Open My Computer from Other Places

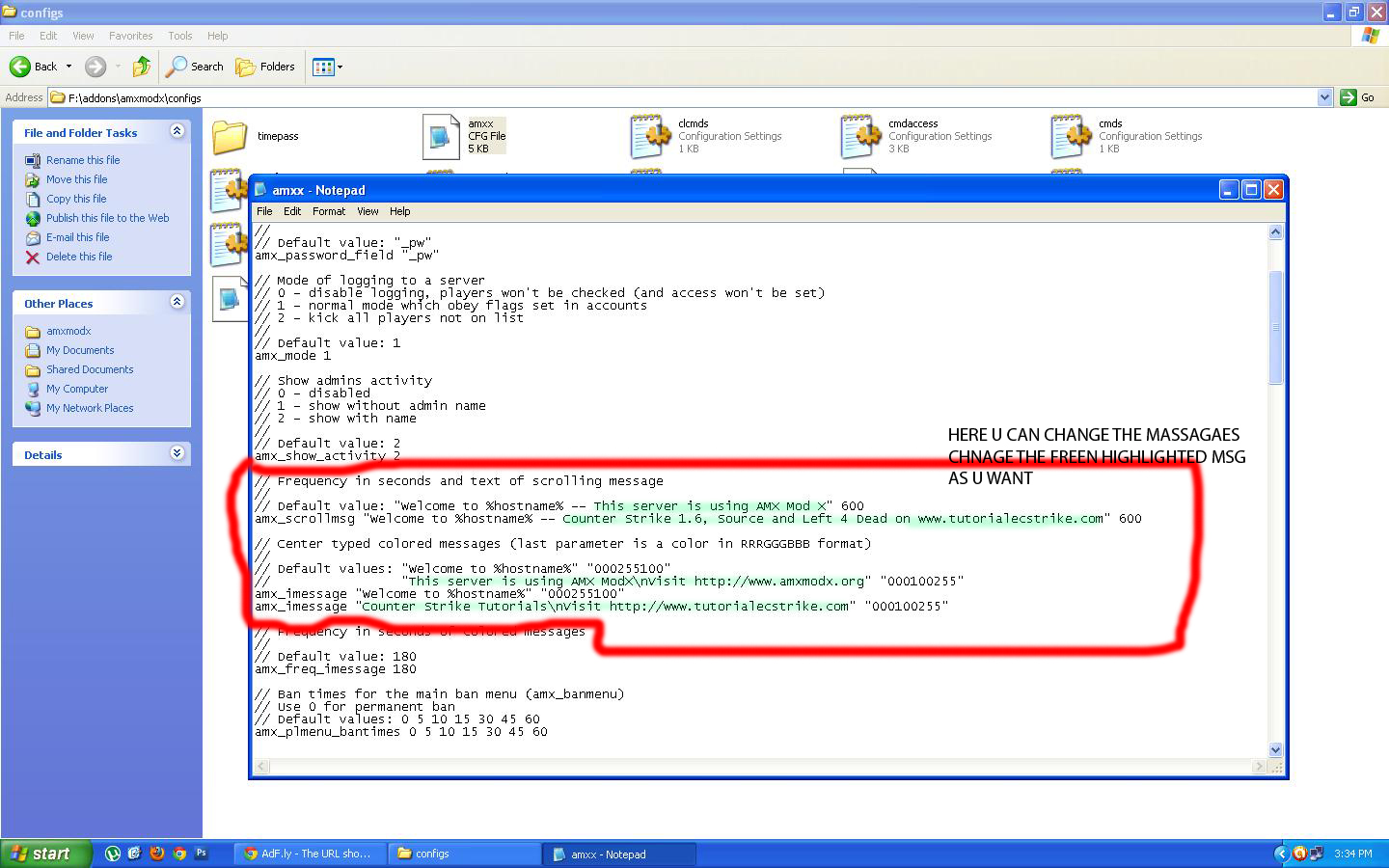click(77, 389)
